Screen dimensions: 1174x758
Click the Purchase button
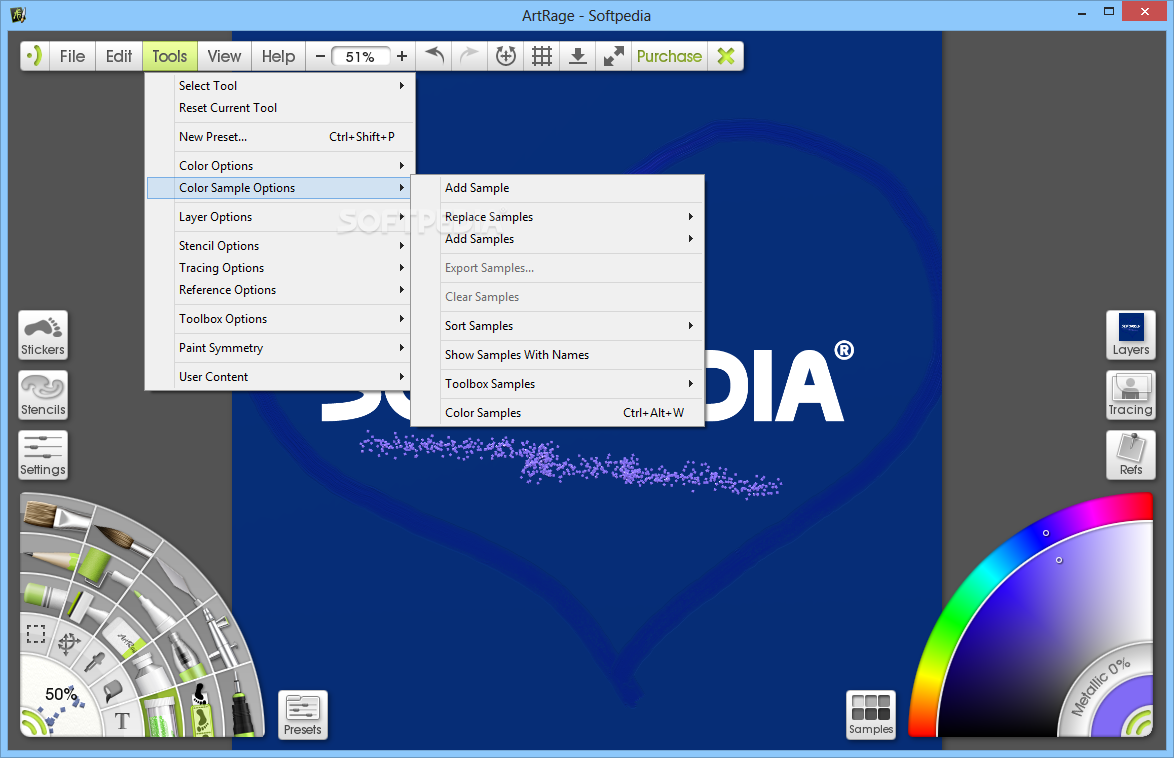pyautogui.click(x=669, y=56)
